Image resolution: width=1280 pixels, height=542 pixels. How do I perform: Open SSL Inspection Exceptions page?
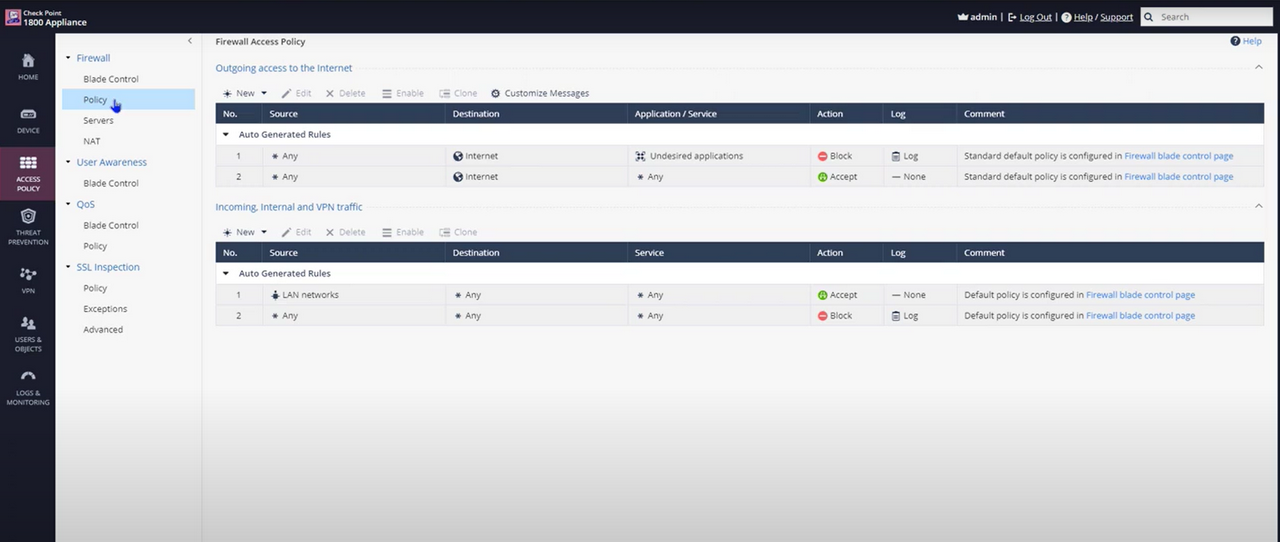[x=105, y=309]
